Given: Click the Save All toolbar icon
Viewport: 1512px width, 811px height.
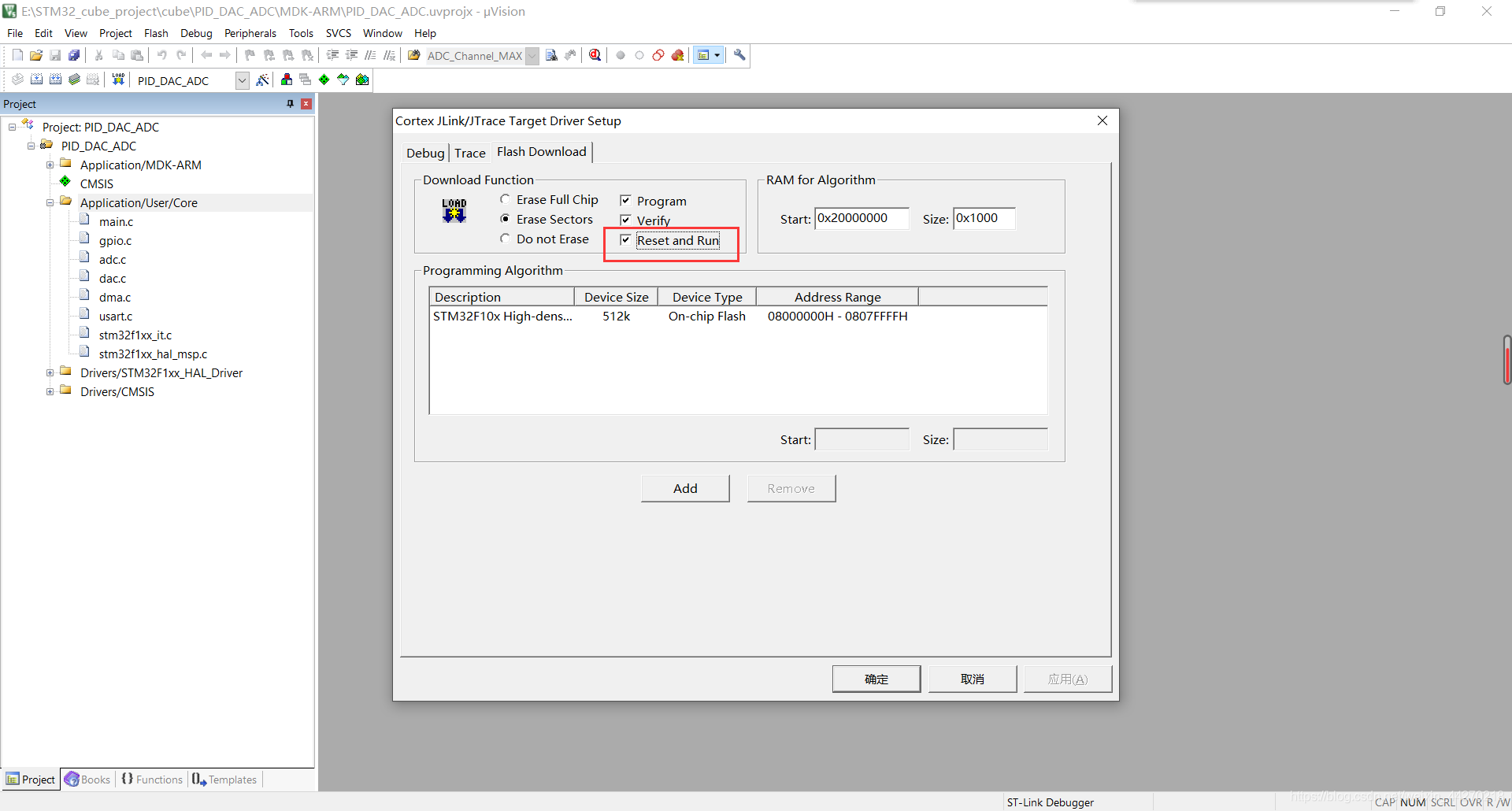Looking at the screenshot, I should click(x=74, y=55).
